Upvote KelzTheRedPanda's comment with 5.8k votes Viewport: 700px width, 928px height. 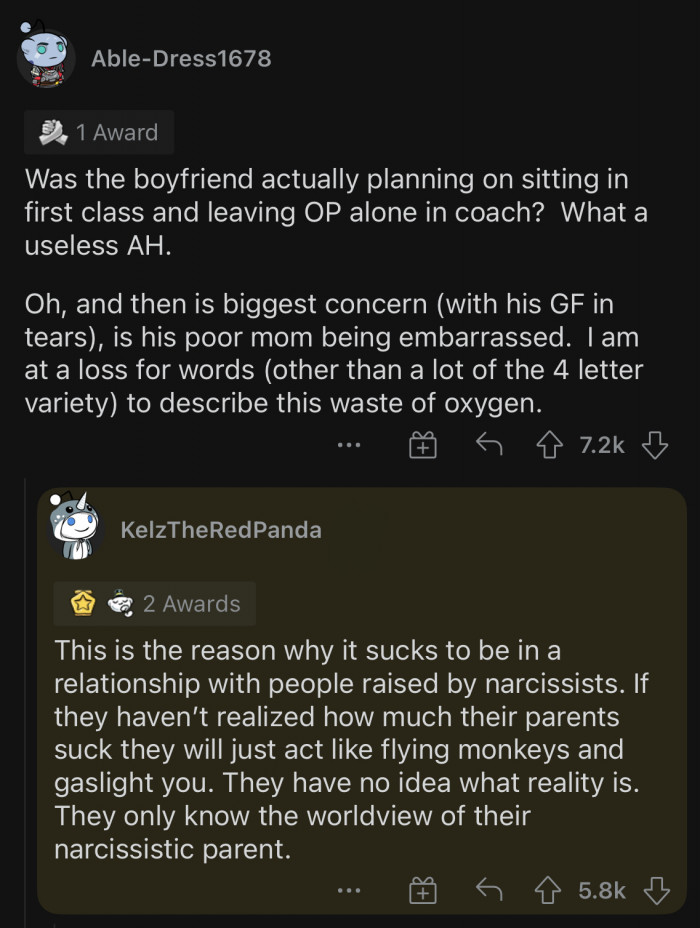(x=548, y=890)
